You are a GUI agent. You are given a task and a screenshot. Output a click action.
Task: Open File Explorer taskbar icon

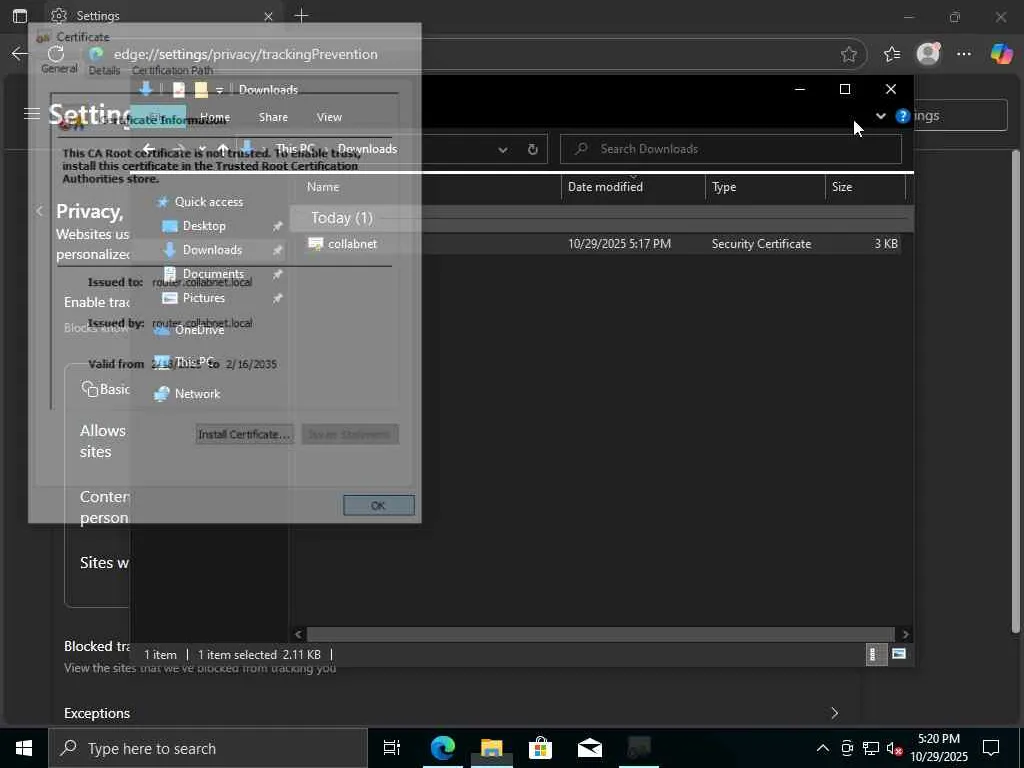(492, 748)
